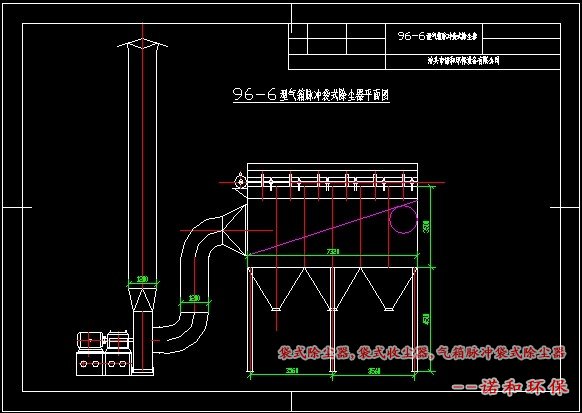Select the 1200 dimension on the chimney
Viewport: 582px width, 413px height.
pyautogui.click(x=143, y=279)
